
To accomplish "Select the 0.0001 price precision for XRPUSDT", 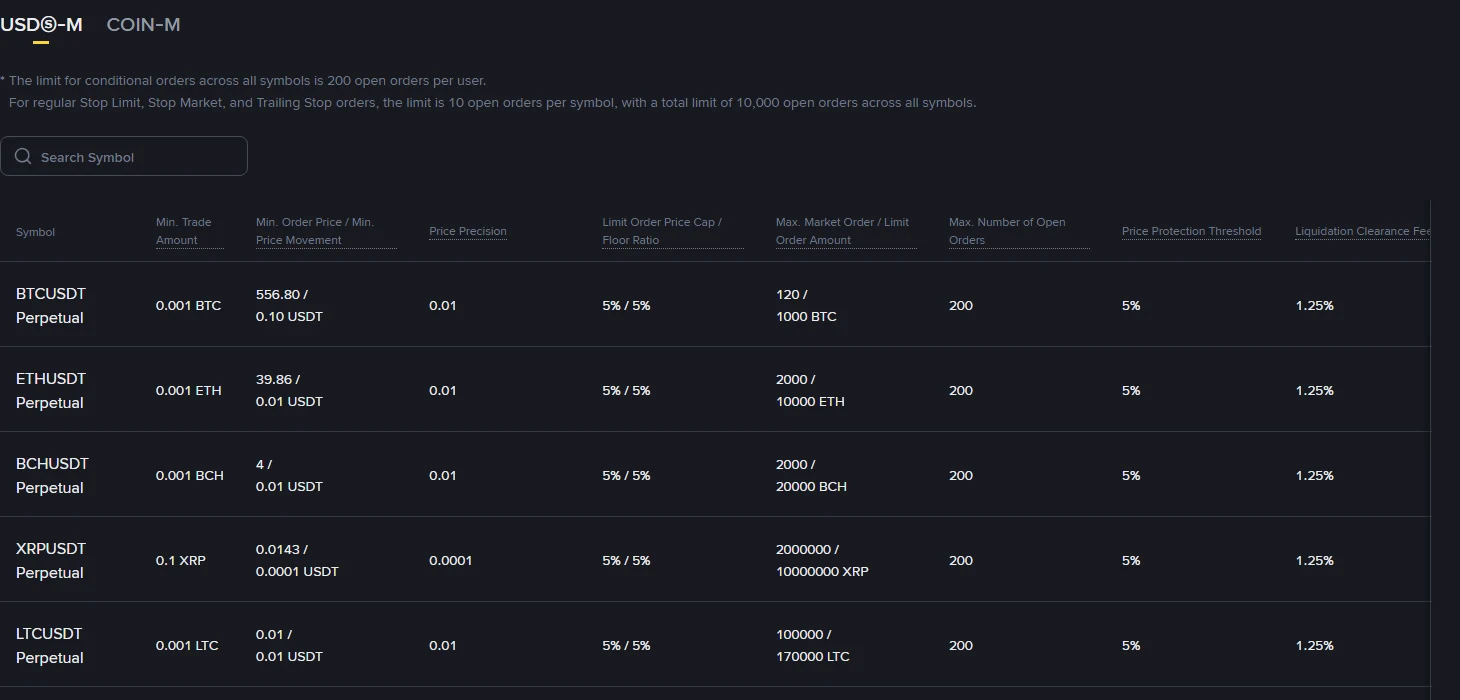I will [x=450, y=561].
